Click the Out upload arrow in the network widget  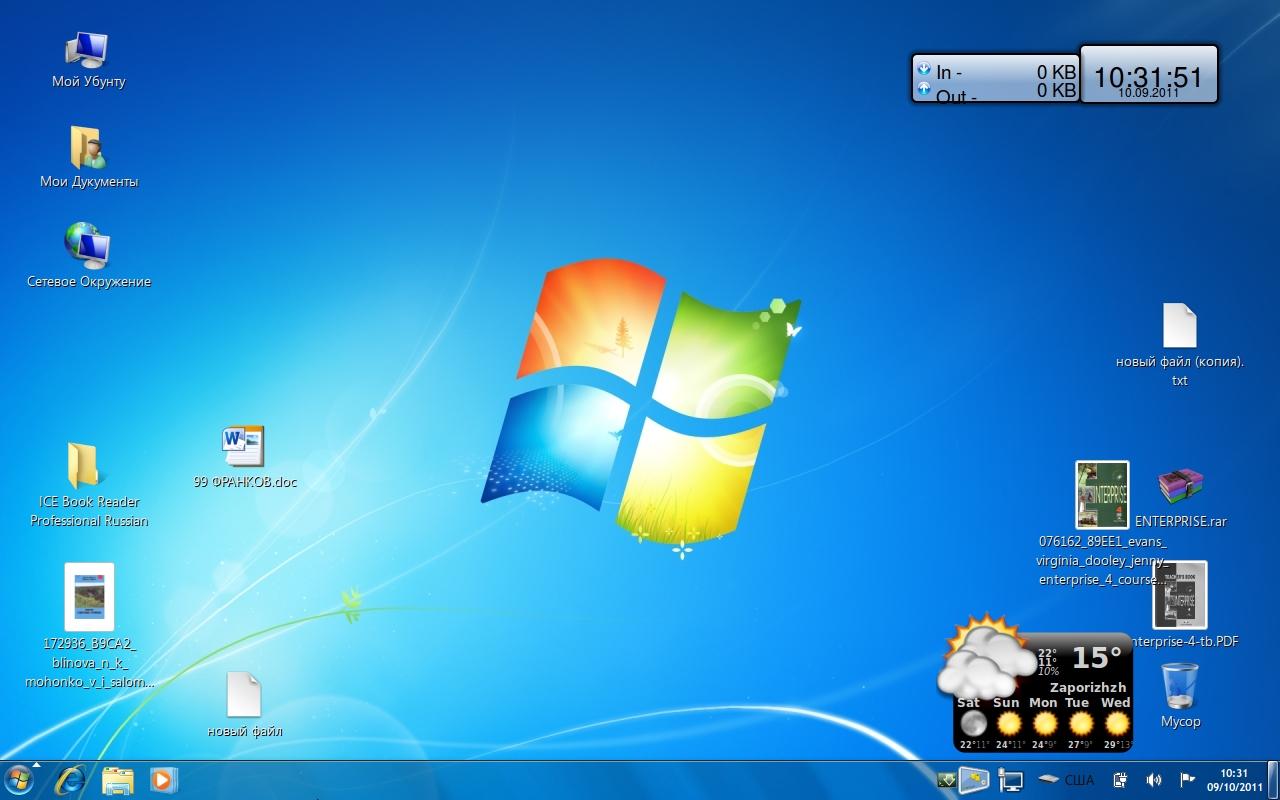point(924,90)
